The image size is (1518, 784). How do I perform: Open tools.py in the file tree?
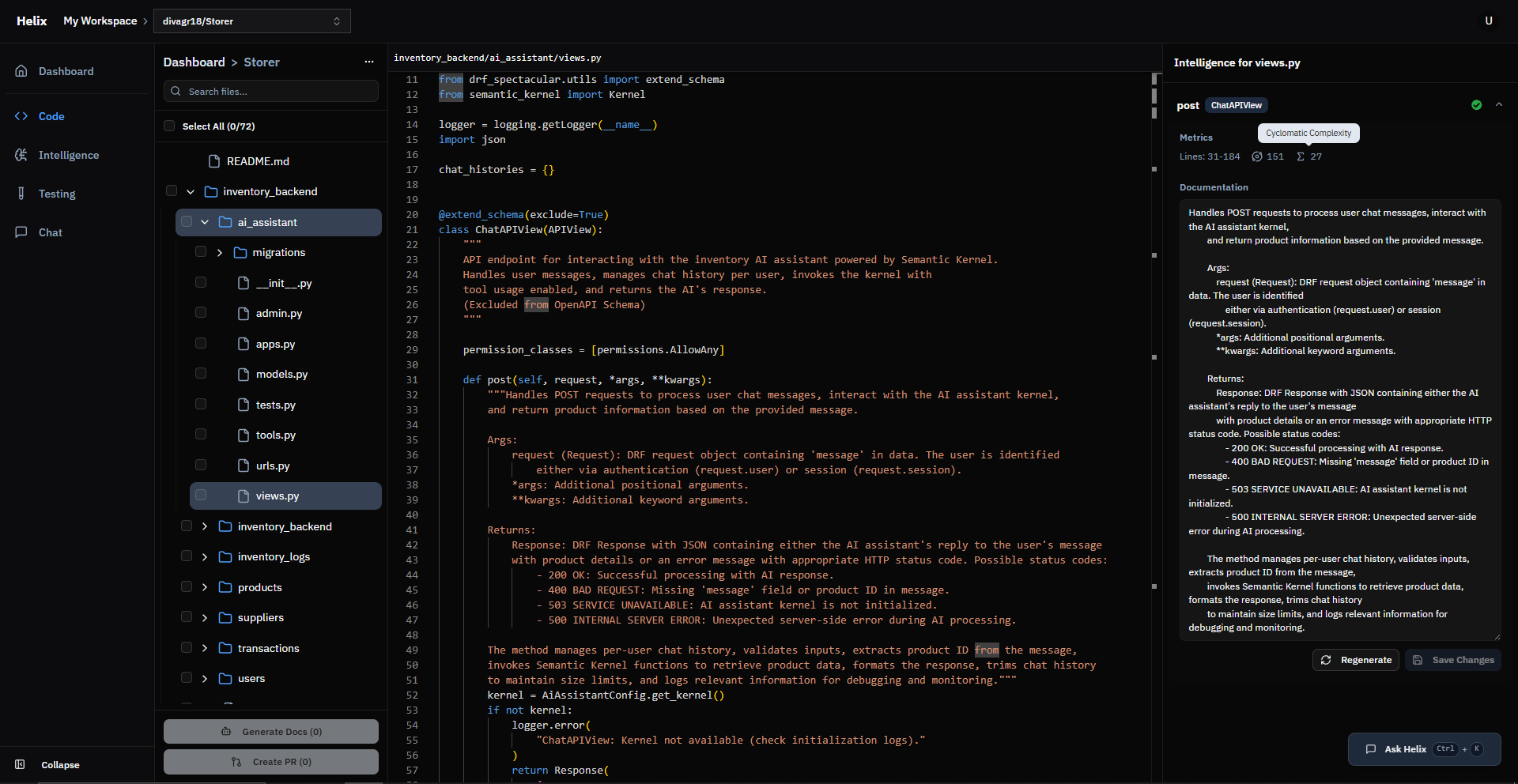click(275, 435)
